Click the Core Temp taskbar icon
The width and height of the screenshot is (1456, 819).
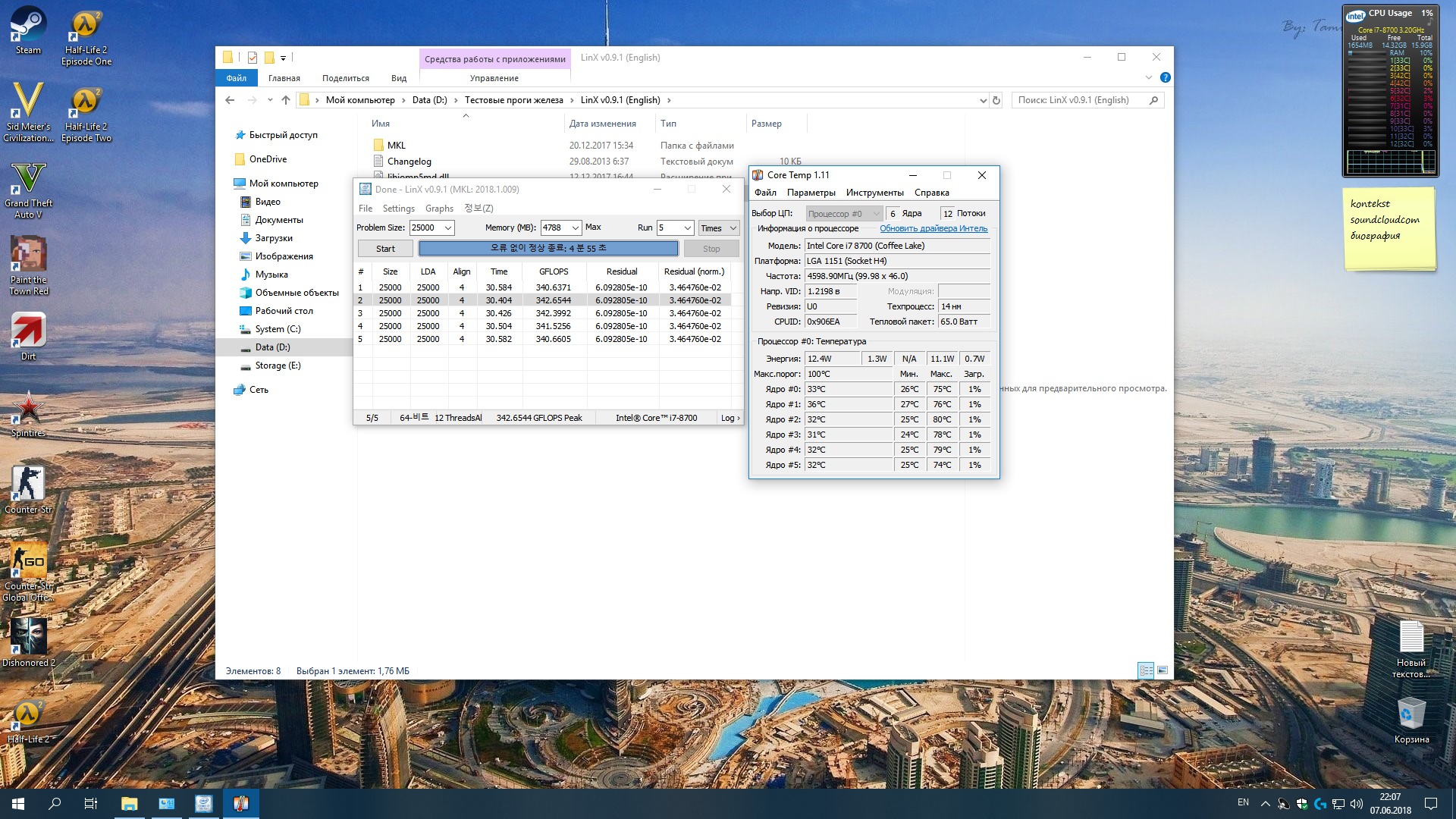pyautogui.click(x=241, y=804)
